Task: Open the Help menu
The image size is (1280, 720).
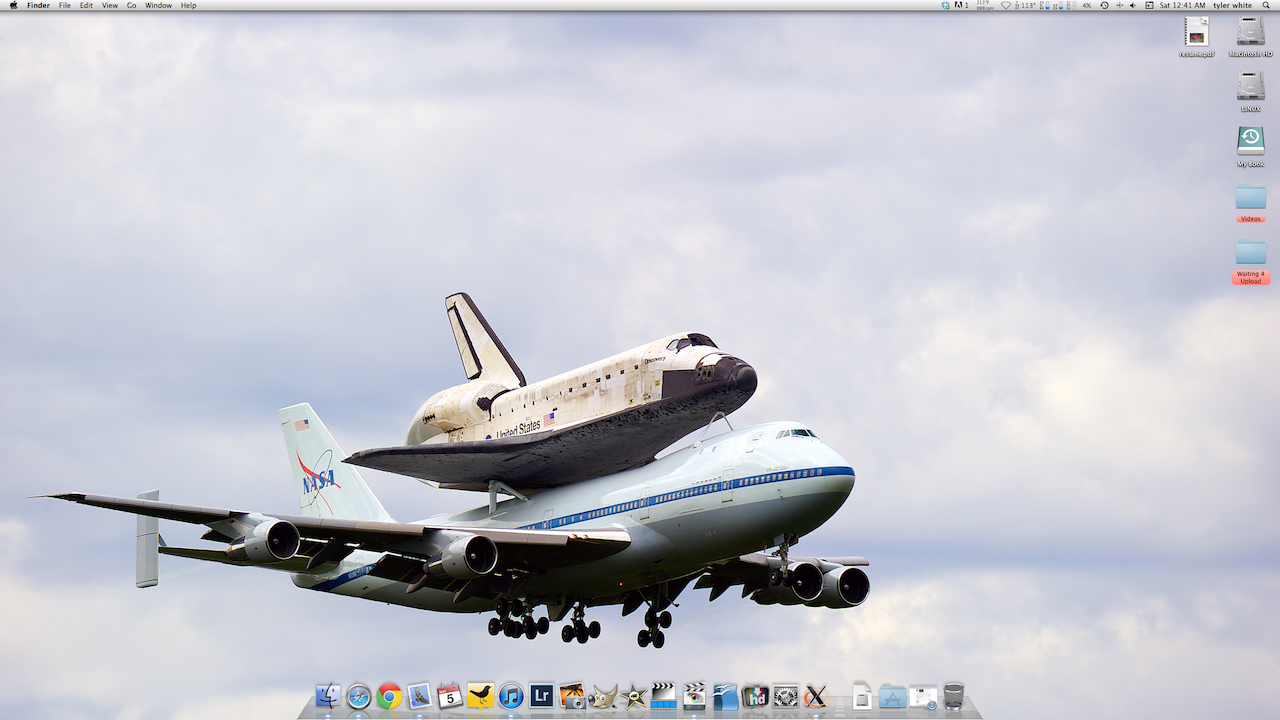Action: pos(188,5)
